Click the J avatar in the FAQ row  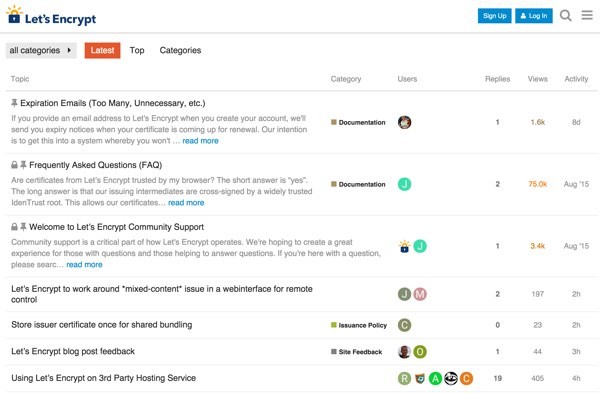click(x=404, y=184)
